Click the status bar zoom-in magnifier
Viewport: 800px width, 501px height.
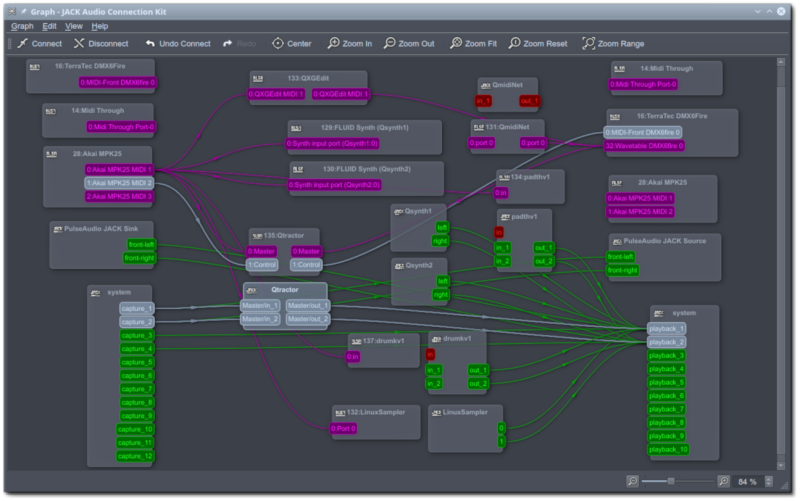click(x=724, y=481)
